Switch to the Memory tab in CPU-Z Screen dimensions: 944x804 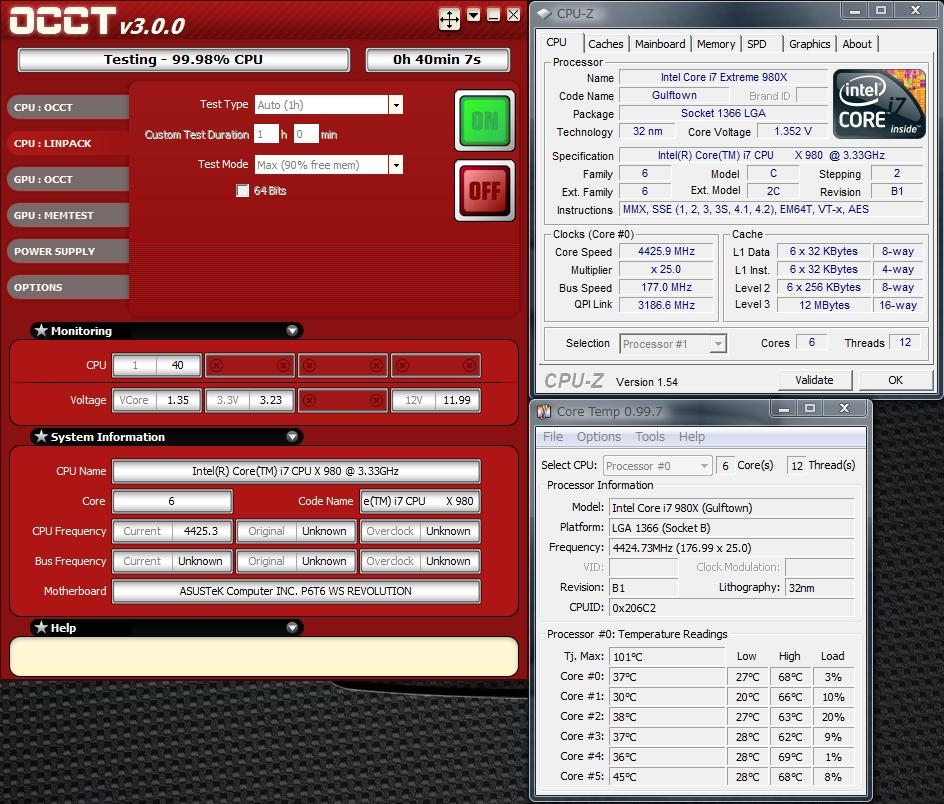pos(716,44)
